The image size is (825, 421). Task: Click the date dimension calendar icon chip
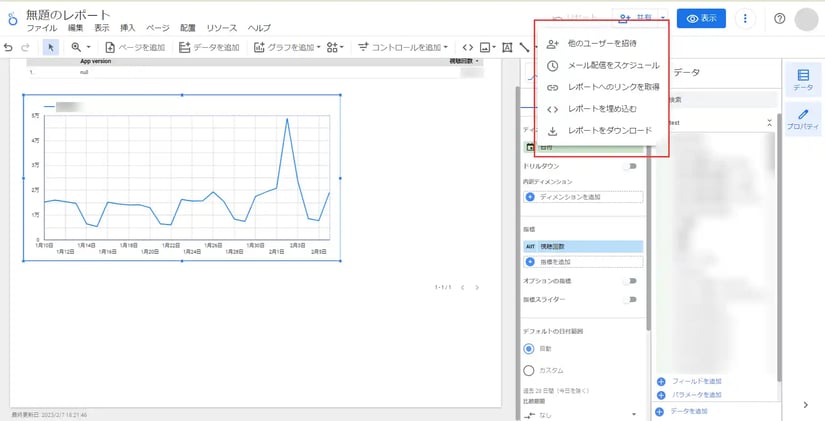pyautogui.click(x=529, y=147)
